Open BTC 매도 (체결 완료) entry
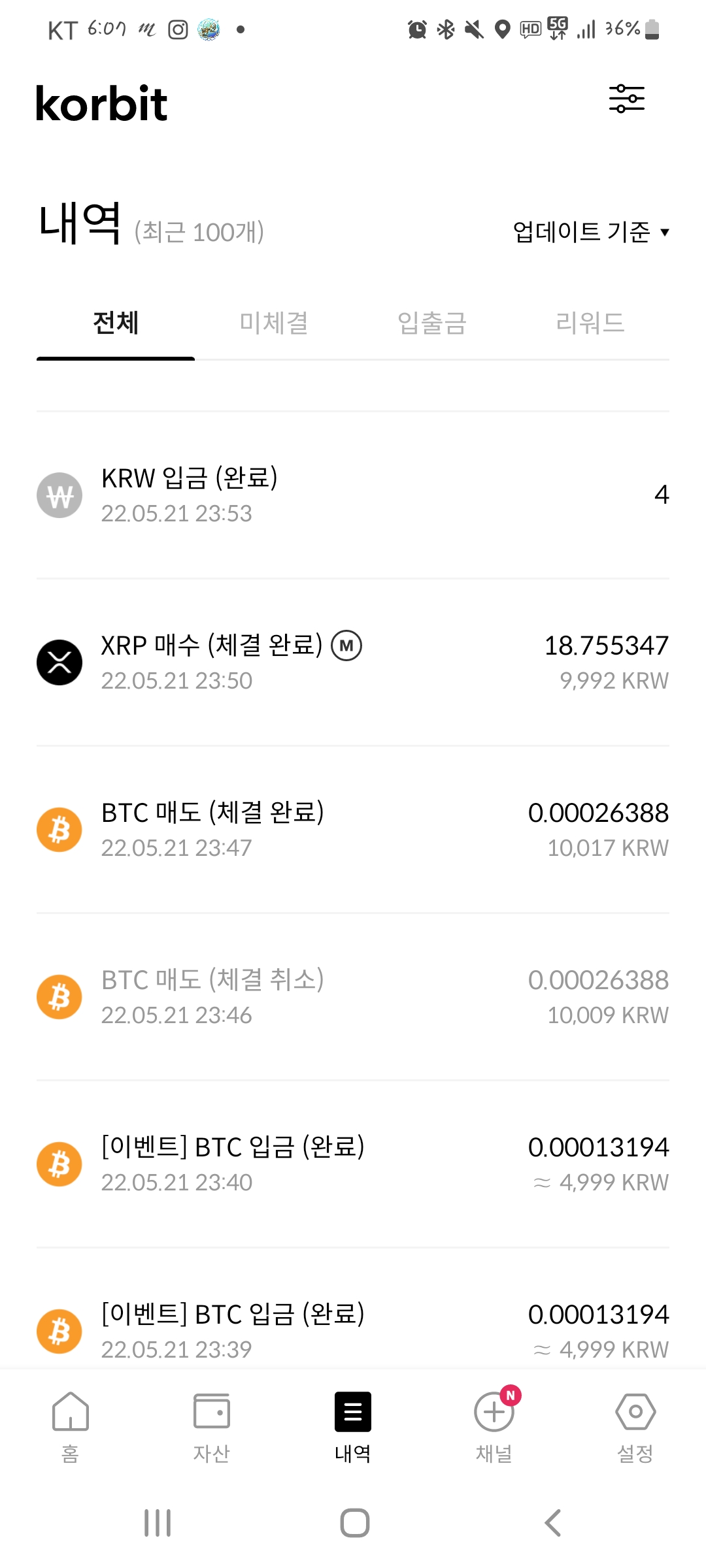 click(353, 829)
